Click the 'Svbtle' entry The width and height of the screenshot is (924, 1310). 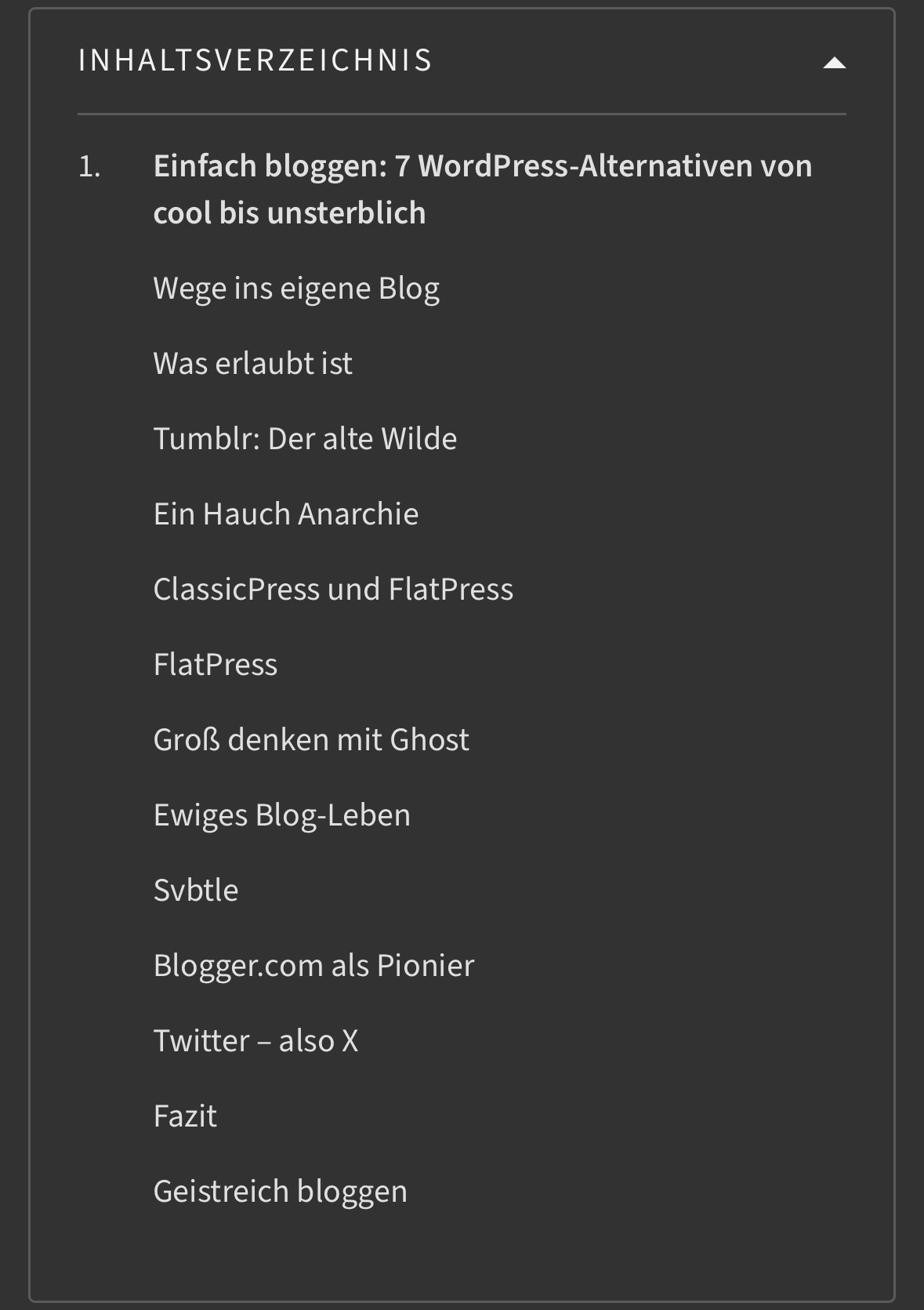point(196,891)
